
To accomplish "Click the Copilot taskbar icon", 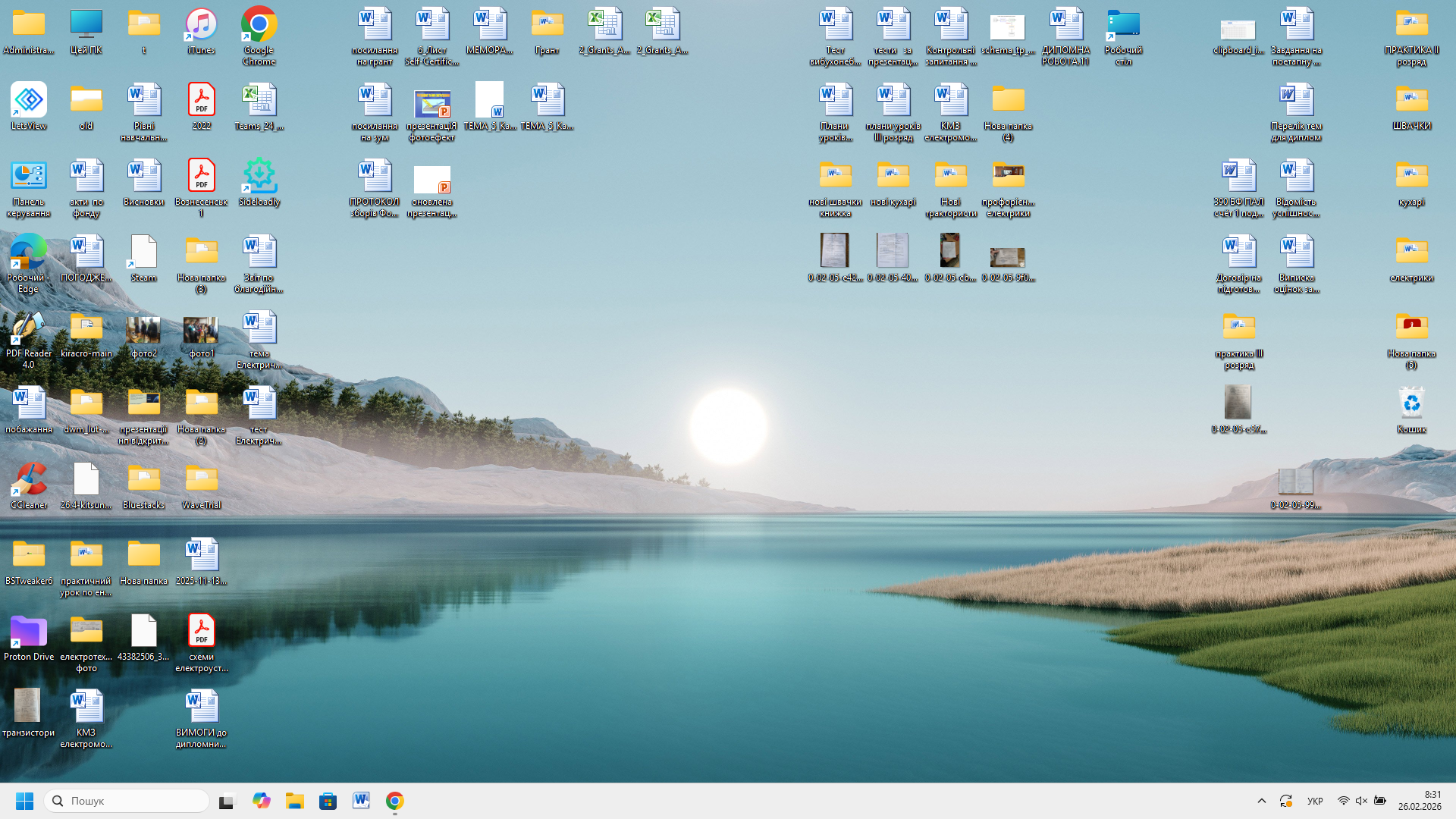I will pyautogui.click(x=262, y=801).
